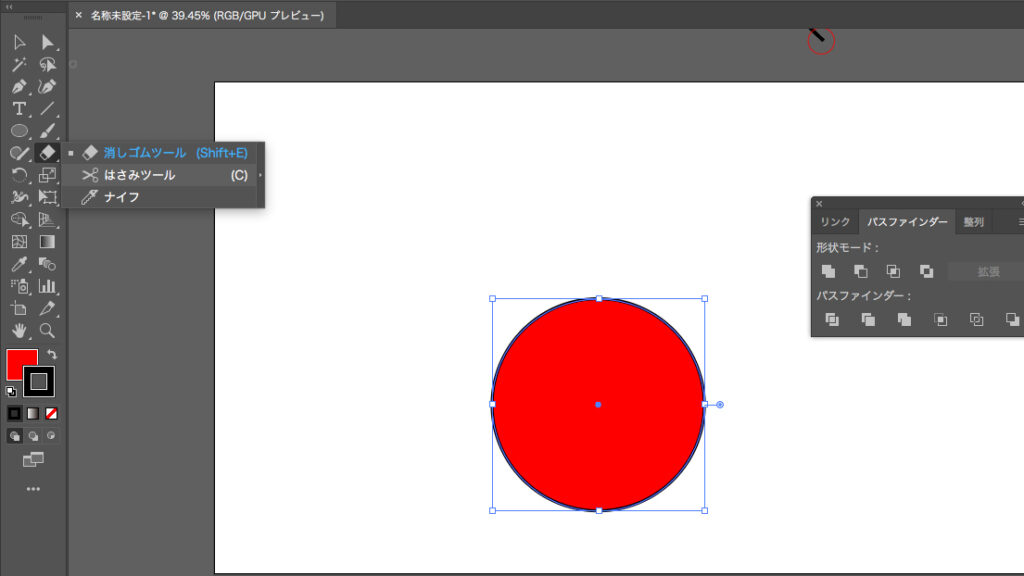Click the black Stroke swatch
The height and width of the screenshot is (576, 1024).
tap(39, 382)
